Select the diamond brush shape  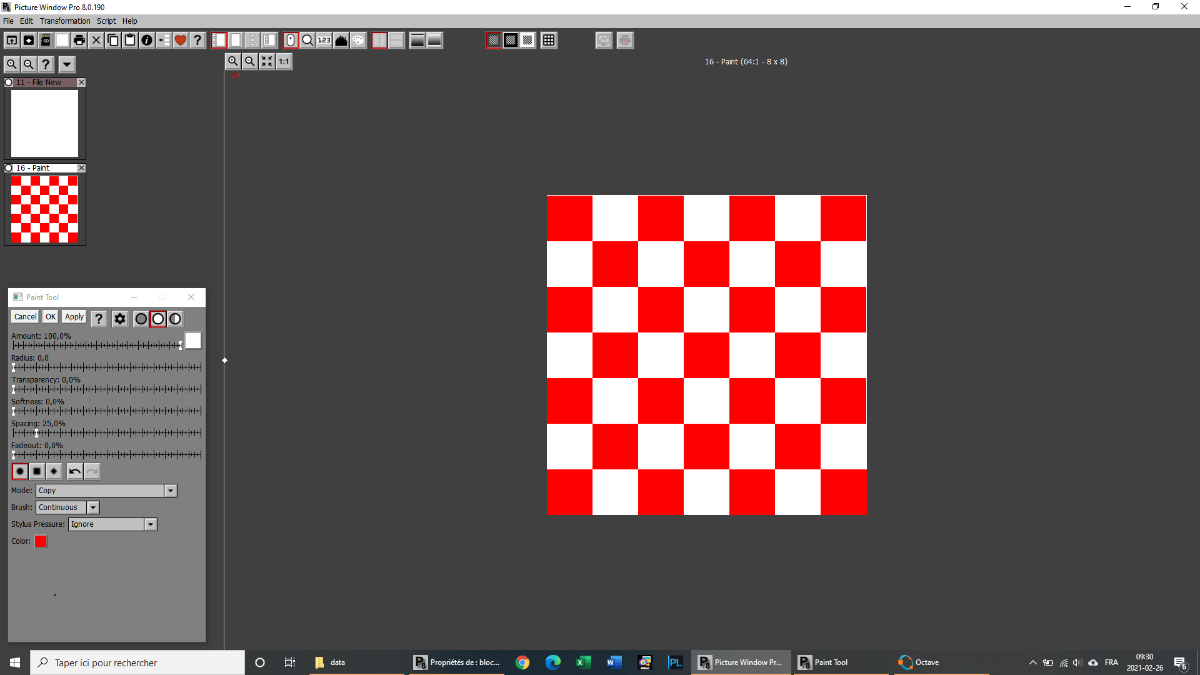tap(54, 471)
